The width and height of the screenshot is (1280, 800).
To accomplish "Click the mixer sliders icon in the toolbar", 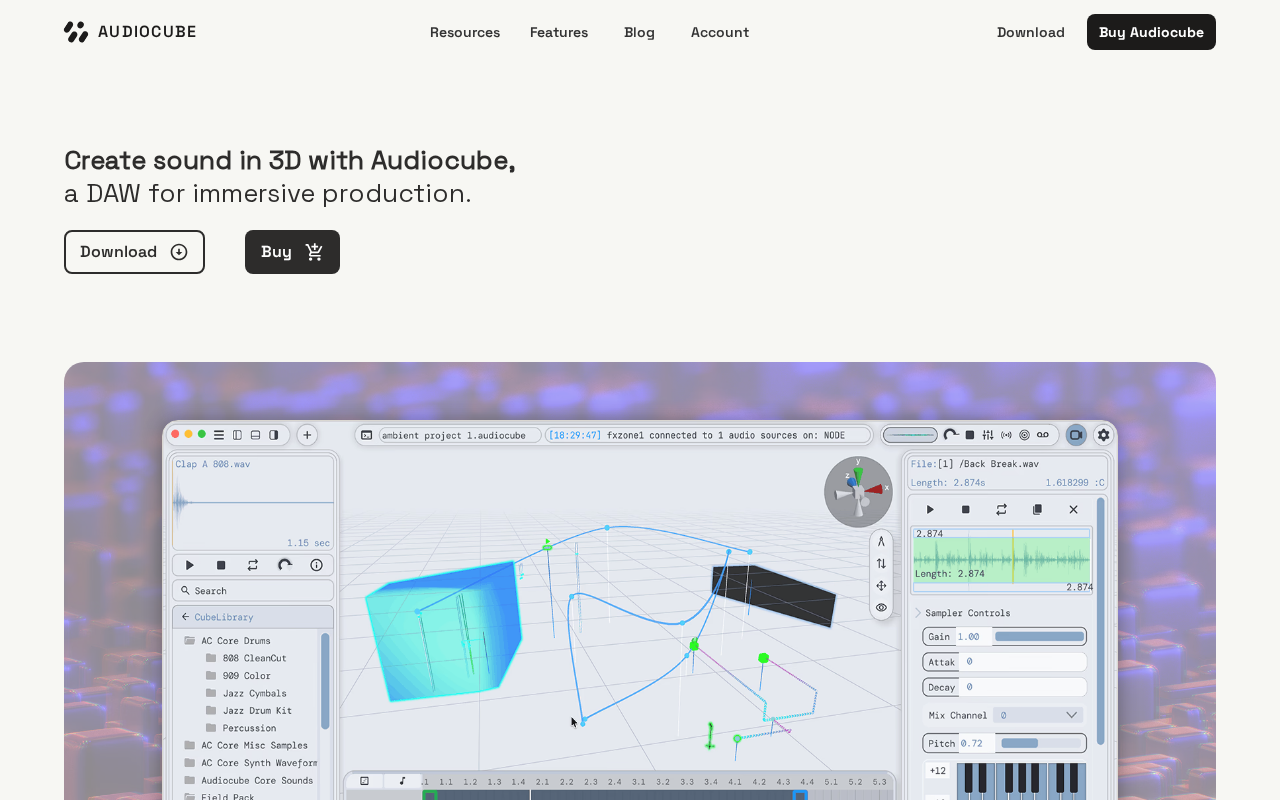I will [x=988, y=435].
